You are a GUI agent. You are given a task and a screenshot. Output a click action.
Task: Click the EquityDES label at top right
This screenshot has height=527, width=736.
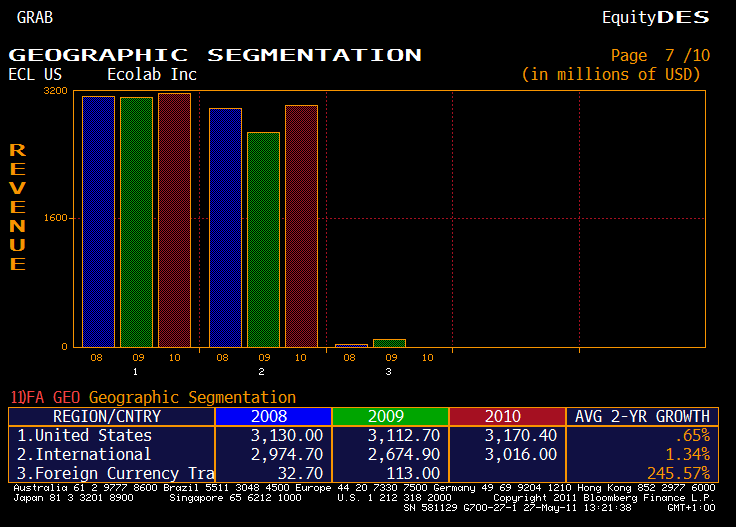point(655,17)
